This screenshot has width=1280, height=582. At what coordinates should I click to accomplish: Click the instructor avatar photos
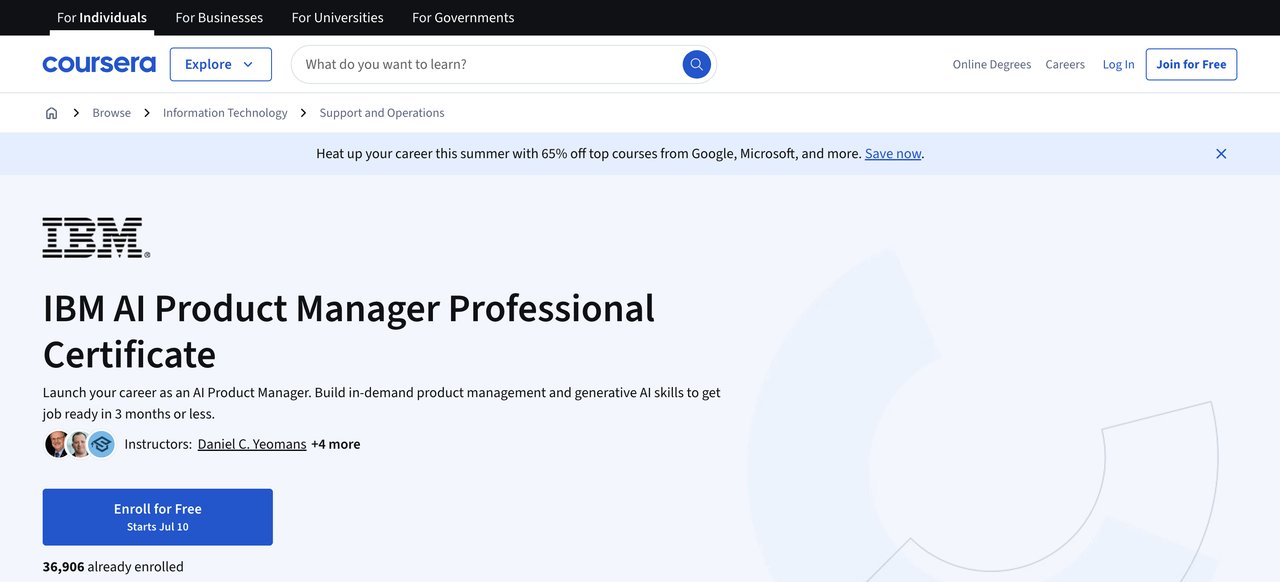point(80,444)
